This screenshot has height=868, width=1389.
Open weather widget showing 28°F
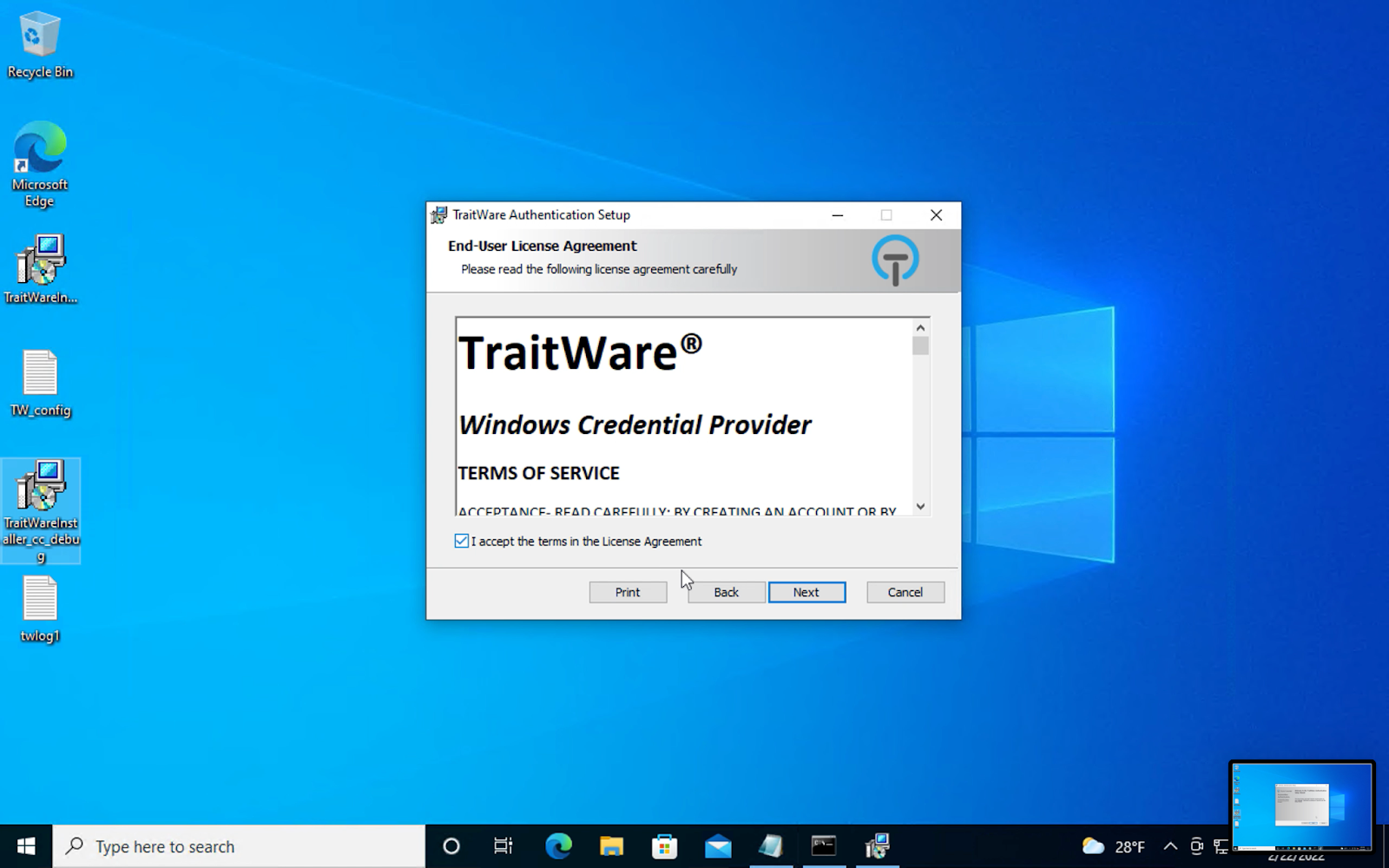tap(1114, 846)
